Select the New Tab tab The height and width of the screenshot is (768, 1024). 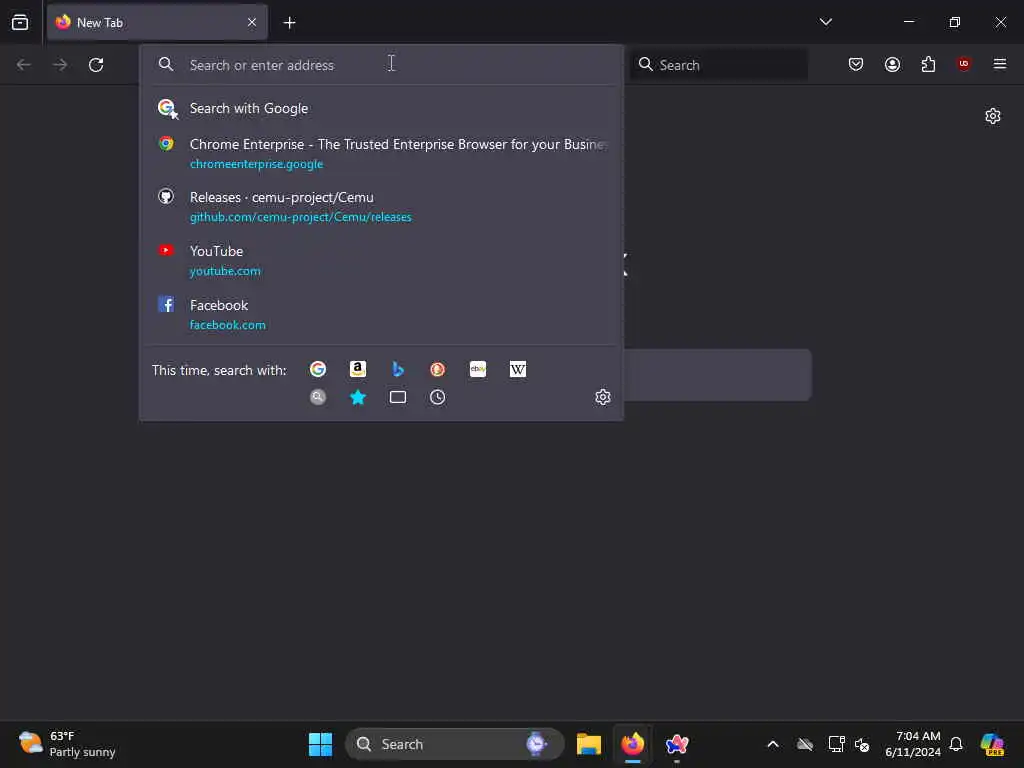tap(157, 22)
